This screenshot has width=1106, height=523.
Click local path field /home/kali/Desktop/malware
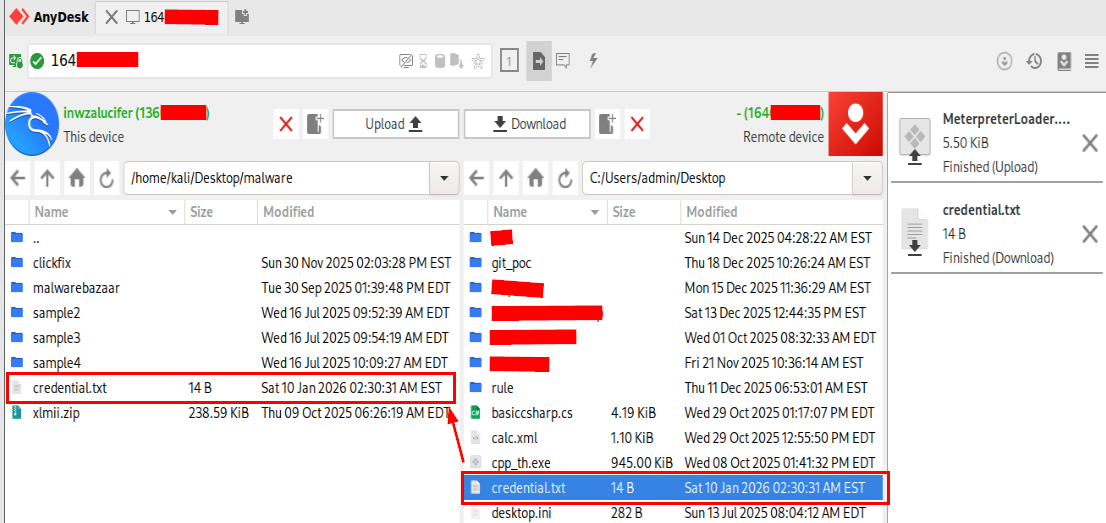tap(276, 179)
